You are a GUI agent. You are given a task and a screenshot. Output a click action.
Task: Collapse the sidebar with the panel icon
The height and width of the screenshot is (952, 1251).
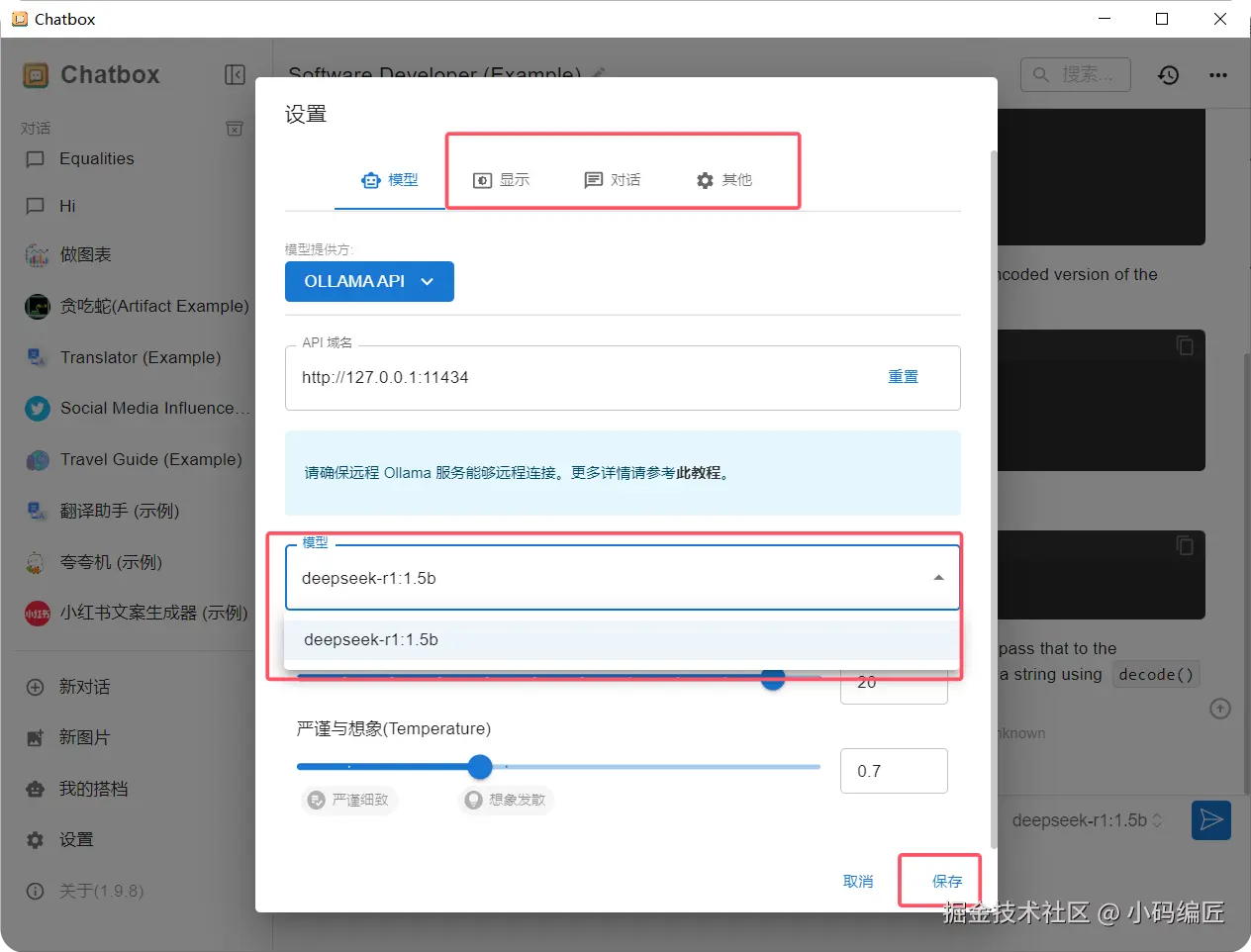click(235, 75)
